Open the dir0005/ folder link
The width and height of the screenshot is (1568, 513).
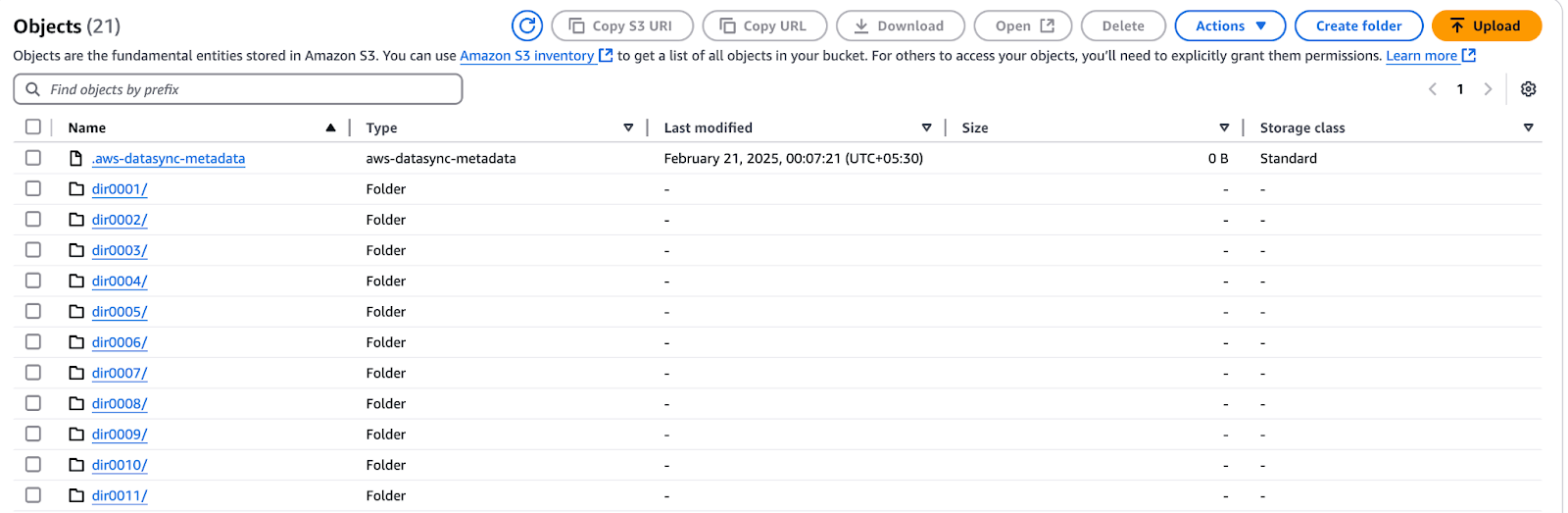120,312
